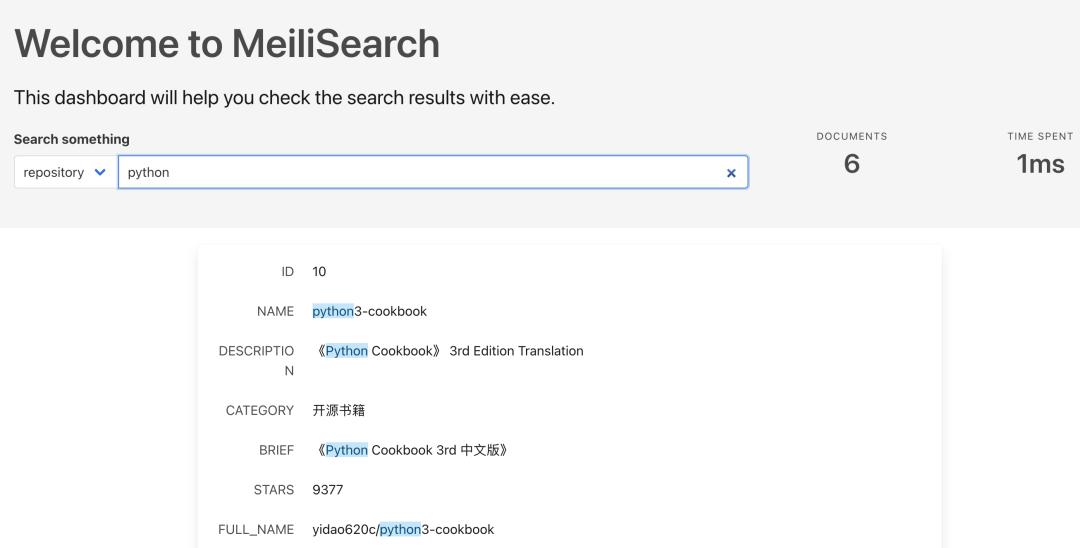Screen dimensions: 1080x548
Task: Clear the search box with the X icon
Action: pos(731,173)
